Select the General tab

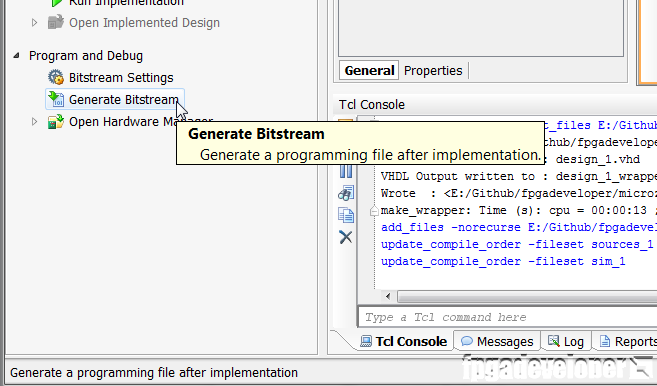[369, 70]
